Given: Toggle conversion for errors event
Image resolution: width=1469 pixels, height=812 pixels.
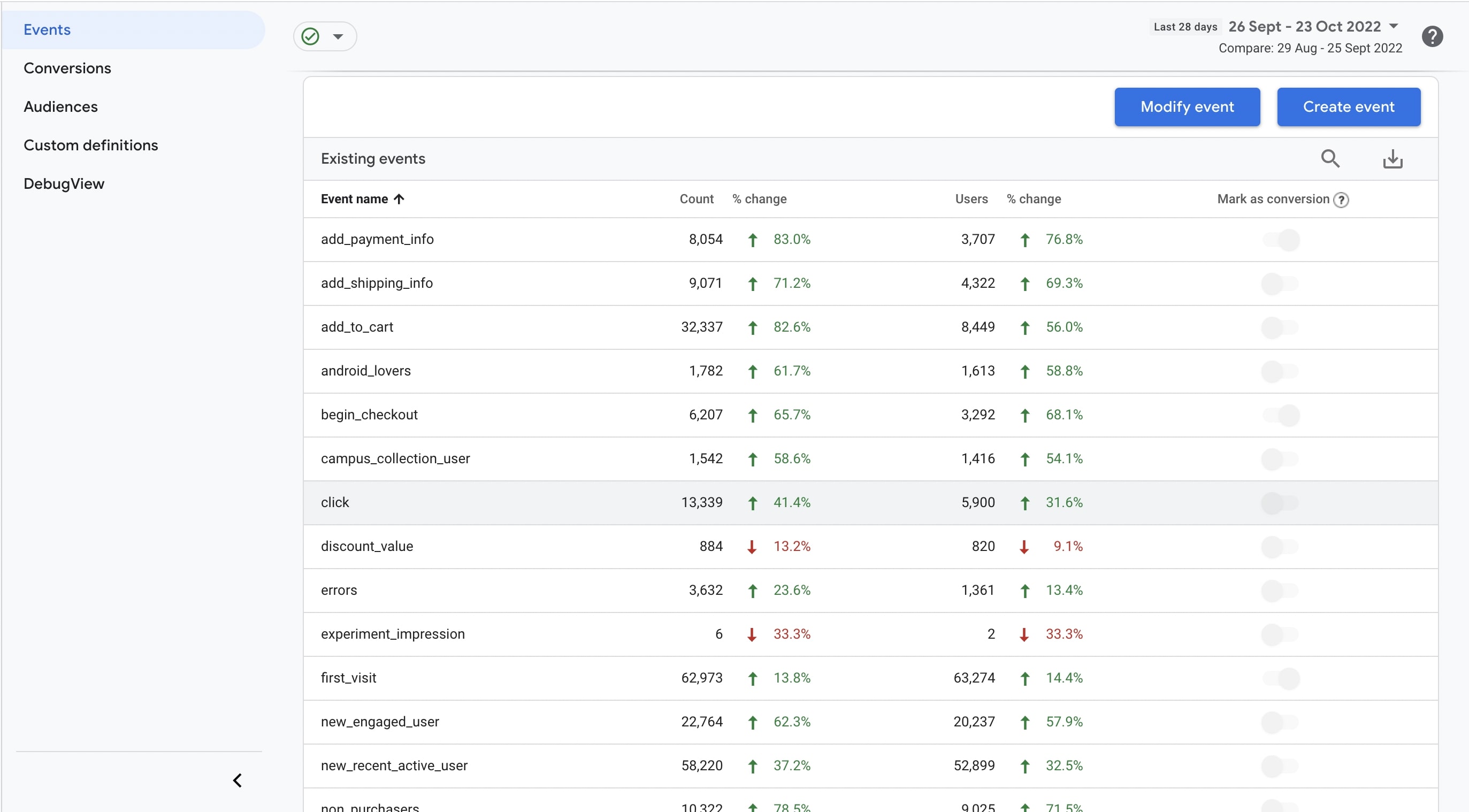Looking at the screenshot, I should click(1281, 591).
